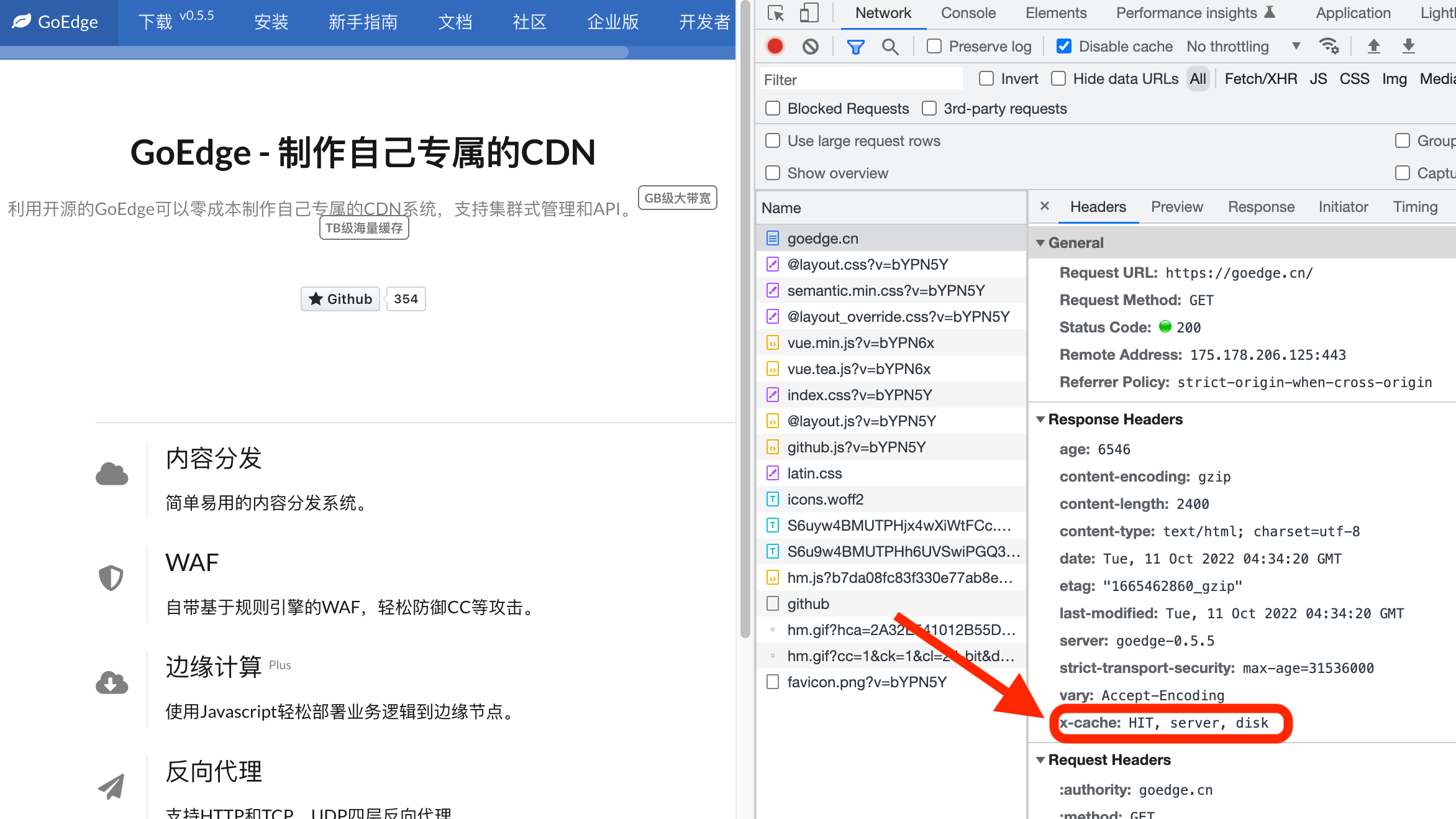Click the navigation horizontal scrollbar

pyautogui.click(x=314, y=52)
